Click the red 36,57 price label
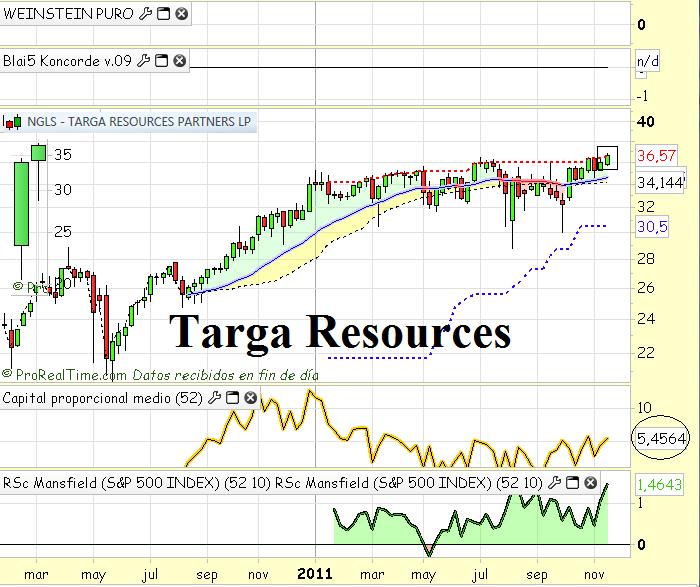 point(656,156)
